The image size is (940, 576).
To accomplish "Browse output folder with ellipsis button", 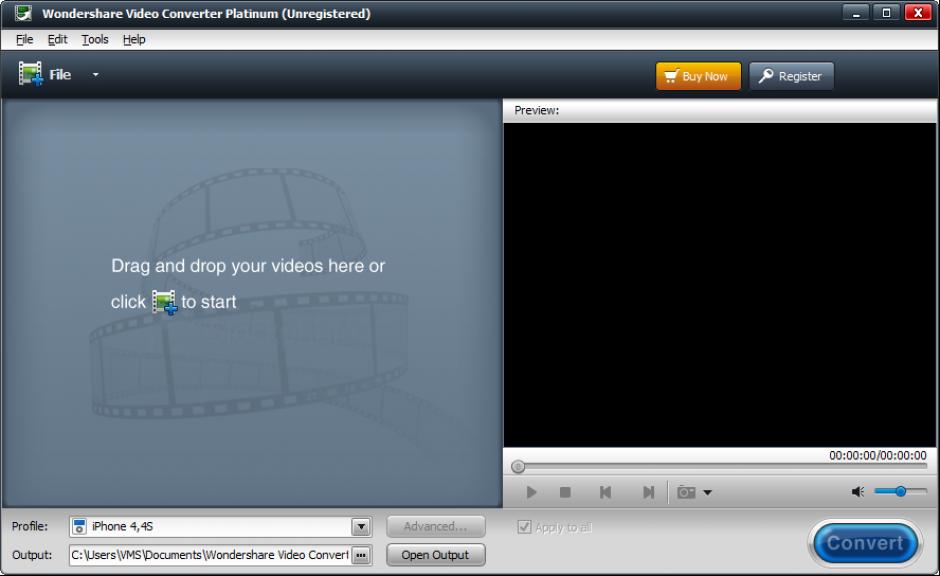I will 361,555.
